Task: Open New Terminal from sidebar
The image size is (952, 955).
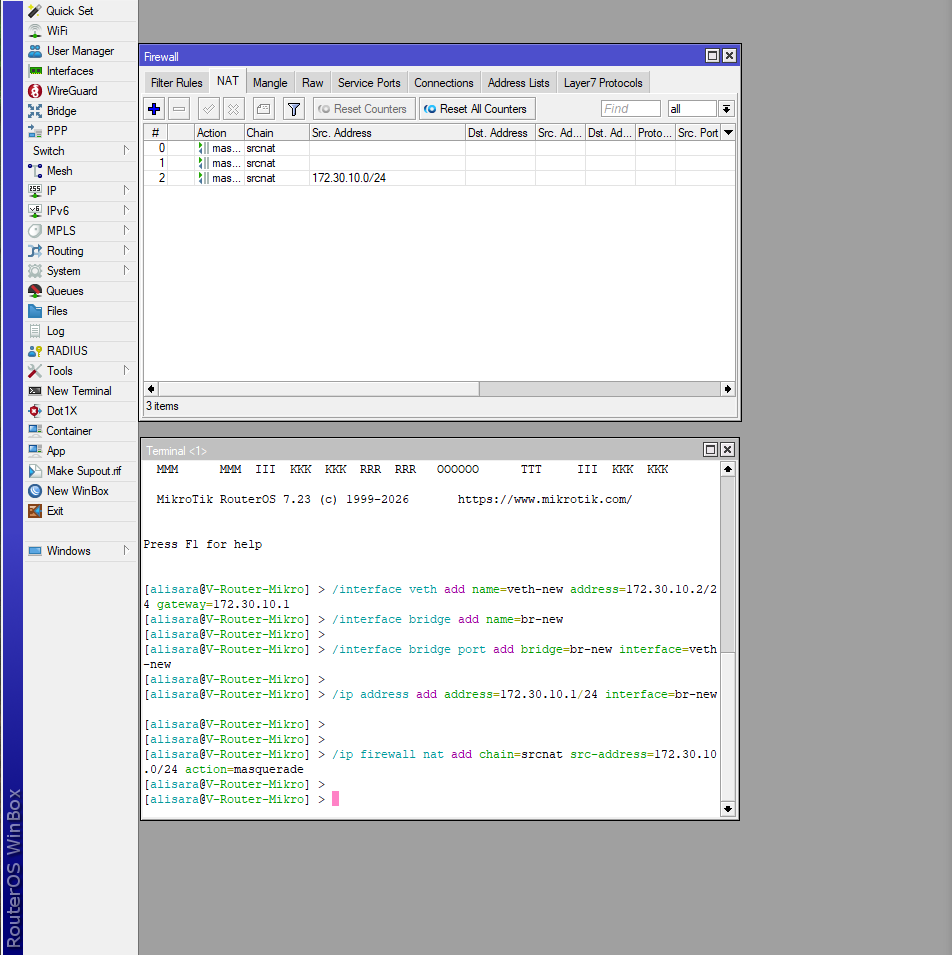Action: [x=80, y=391]
